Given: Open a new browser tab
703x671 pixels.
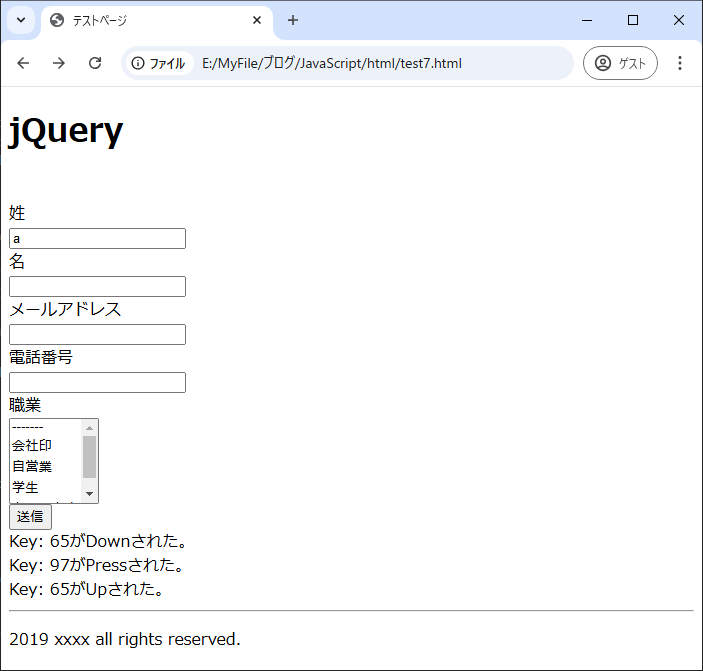Looking at the screenshot, I should [293, 20].
